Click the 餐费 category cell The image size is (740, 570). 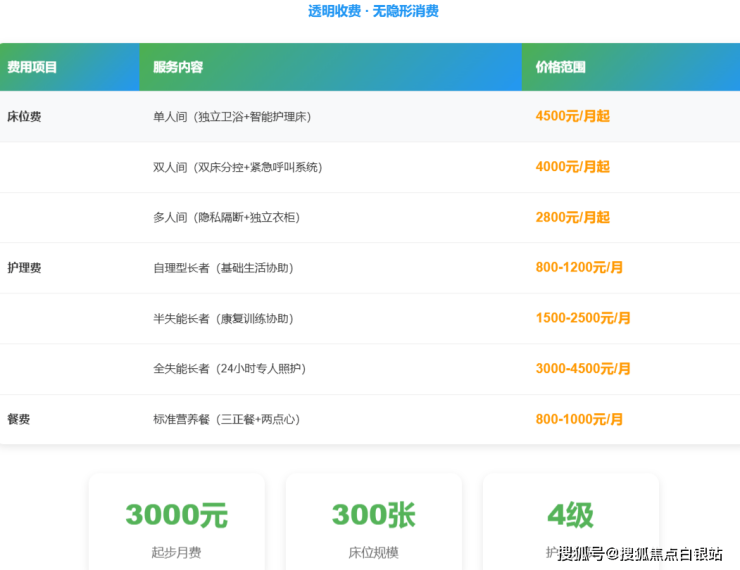click(x=19, y=420)
